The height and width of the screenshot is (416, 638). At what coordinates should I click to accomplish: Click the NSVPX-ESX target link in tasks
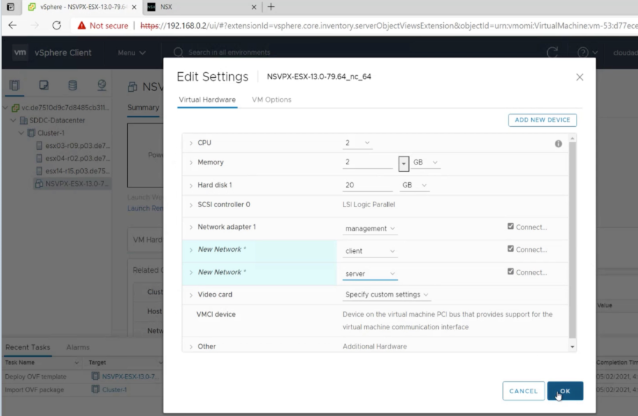pos(129,377)
